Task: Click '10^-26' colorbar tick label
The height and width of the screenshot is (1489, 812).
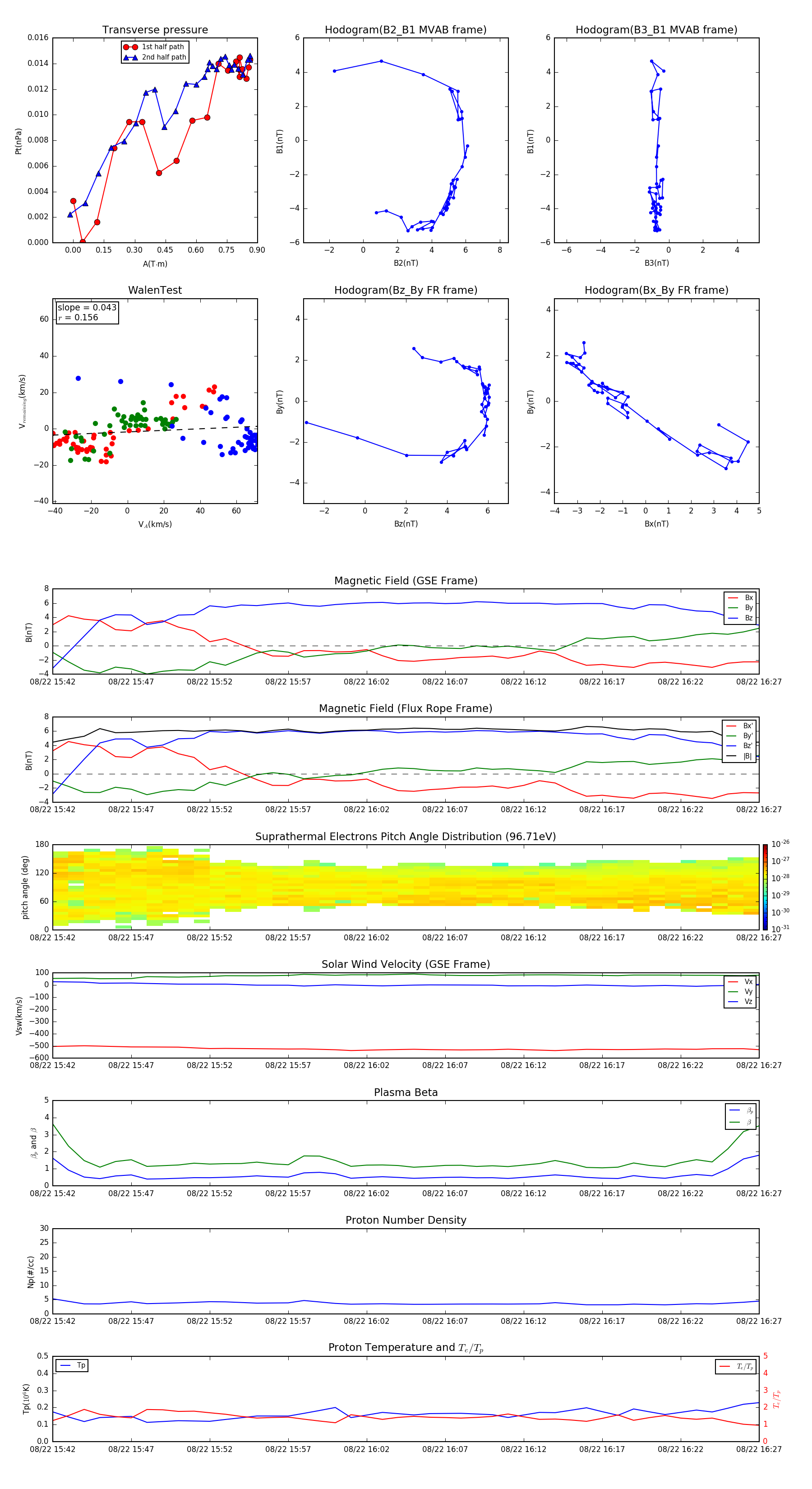Action: point(780,844)
